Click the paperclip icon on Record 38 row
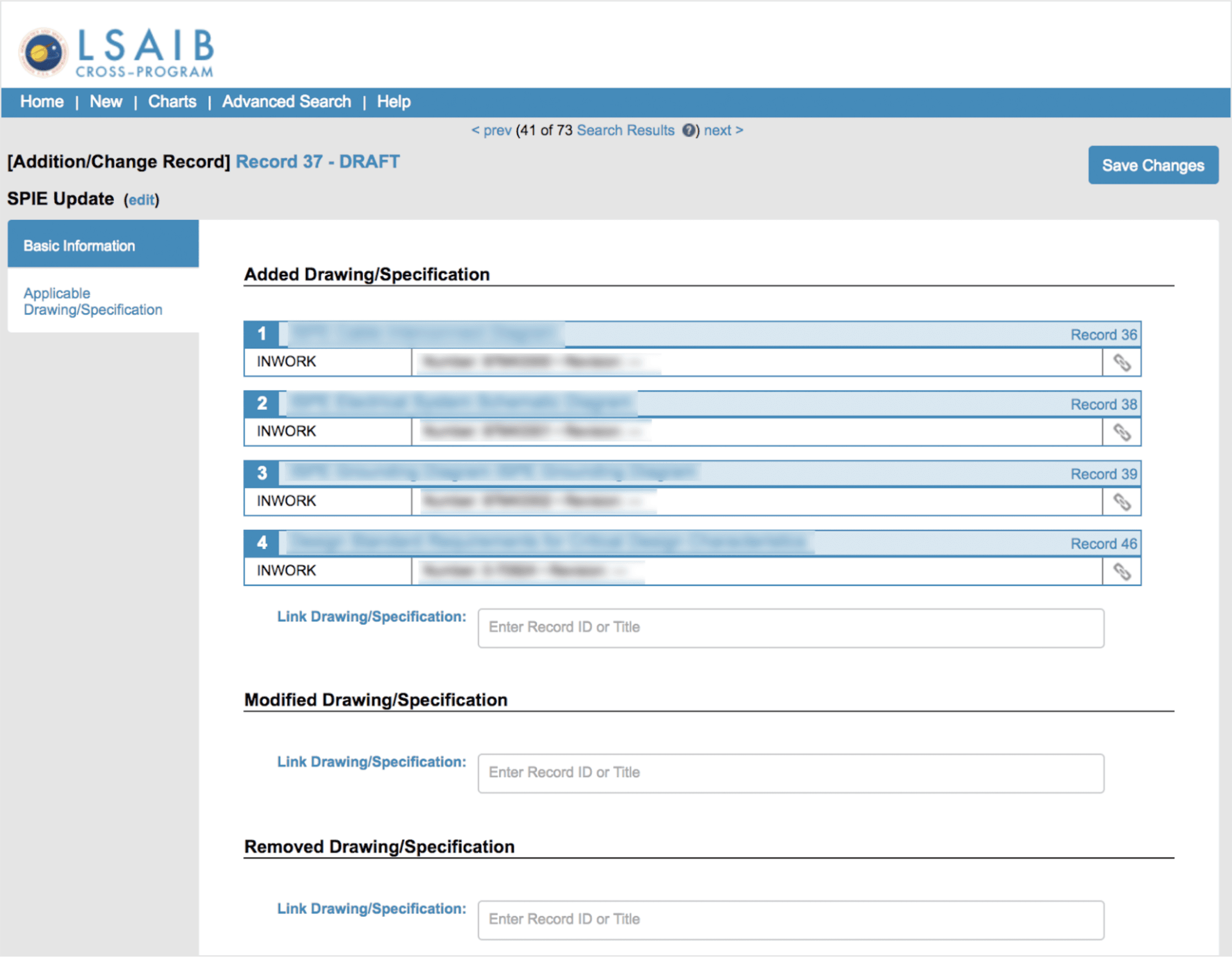Screen dimensions: 1232x957 1121,432
